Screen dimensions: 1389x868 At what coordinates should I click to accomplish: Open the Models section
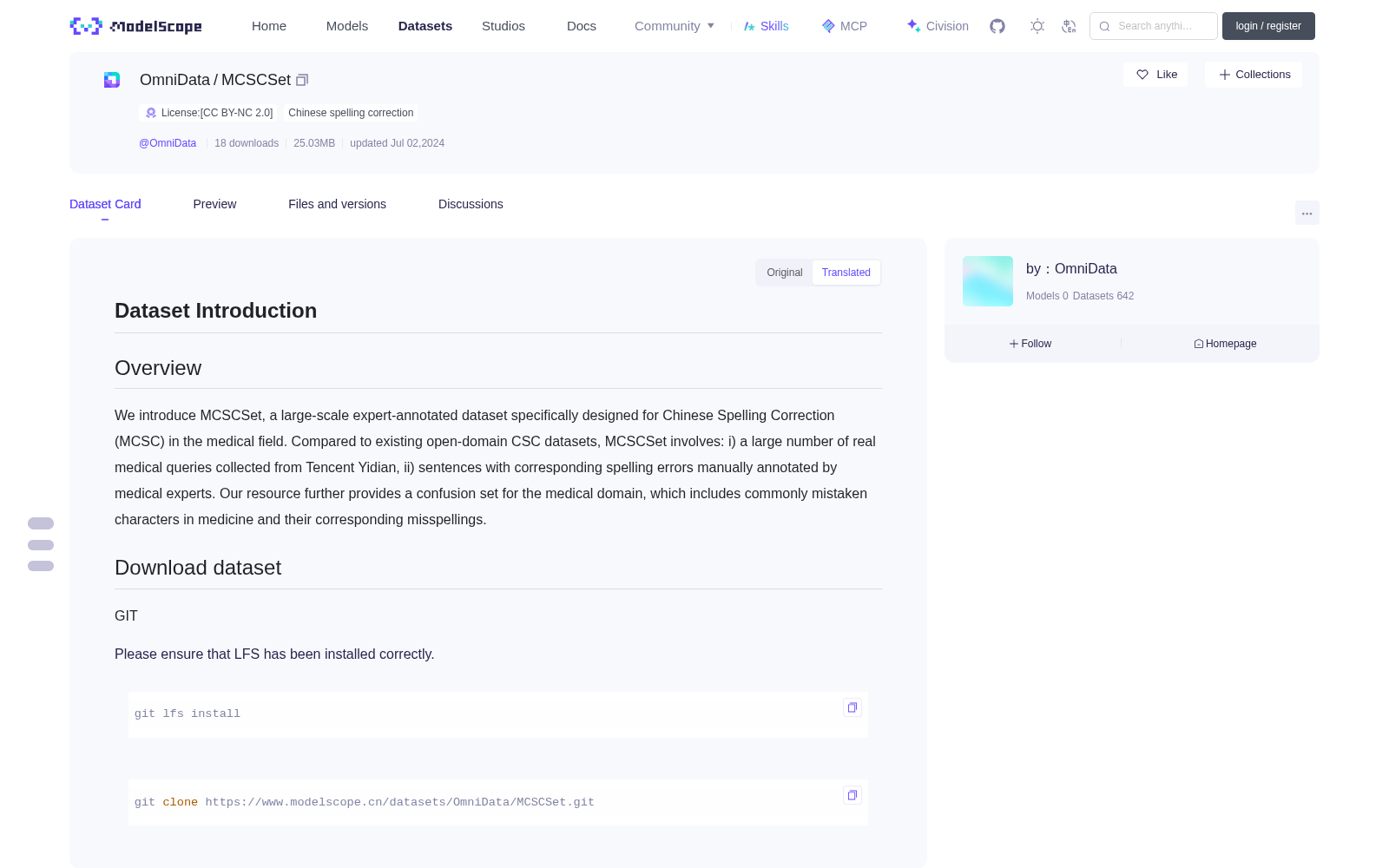pyautogui.click(x=347, y=26)
